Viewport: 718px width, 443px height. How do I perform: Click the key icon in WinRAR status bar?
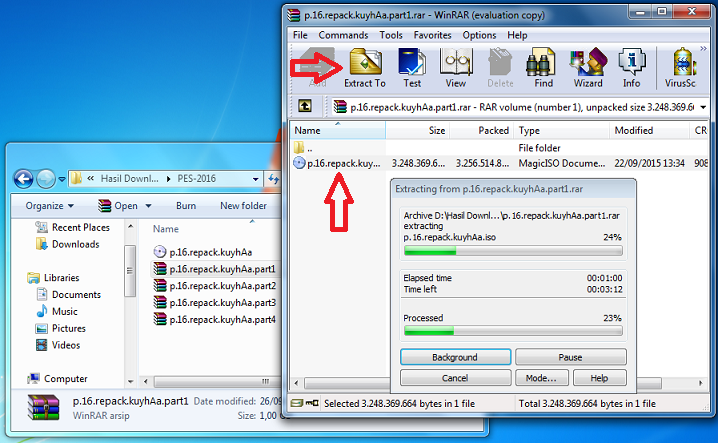tap(312, 403)
